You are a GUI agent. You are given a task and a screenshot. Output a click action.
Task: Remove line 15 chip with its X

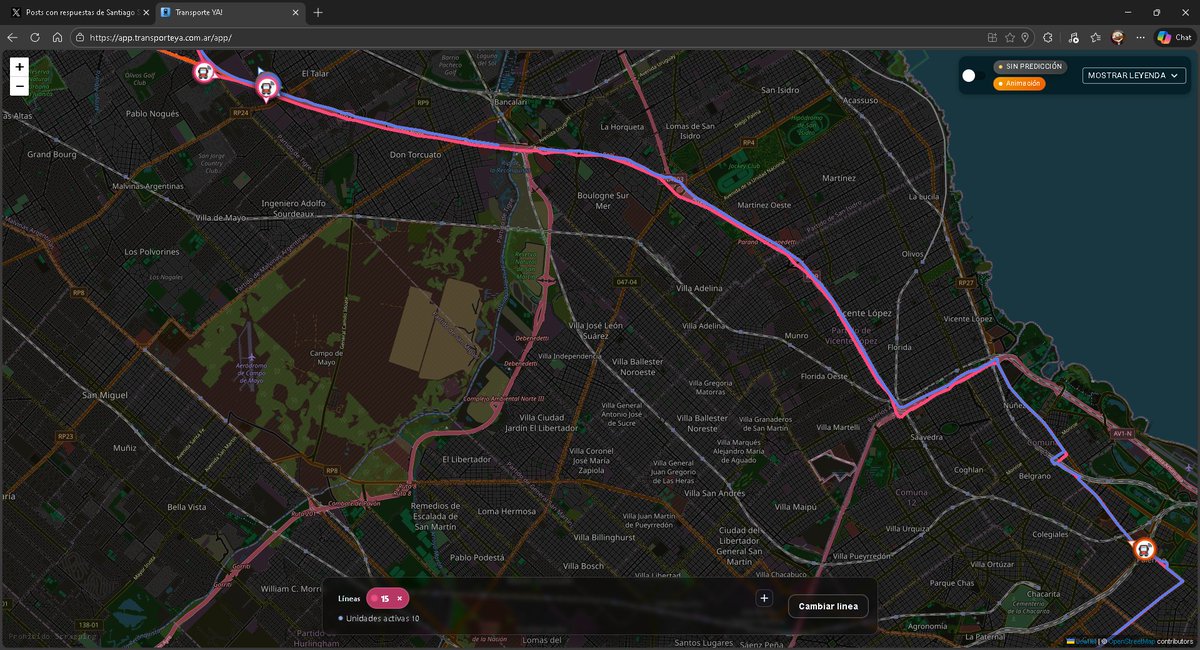pos(400,598)
